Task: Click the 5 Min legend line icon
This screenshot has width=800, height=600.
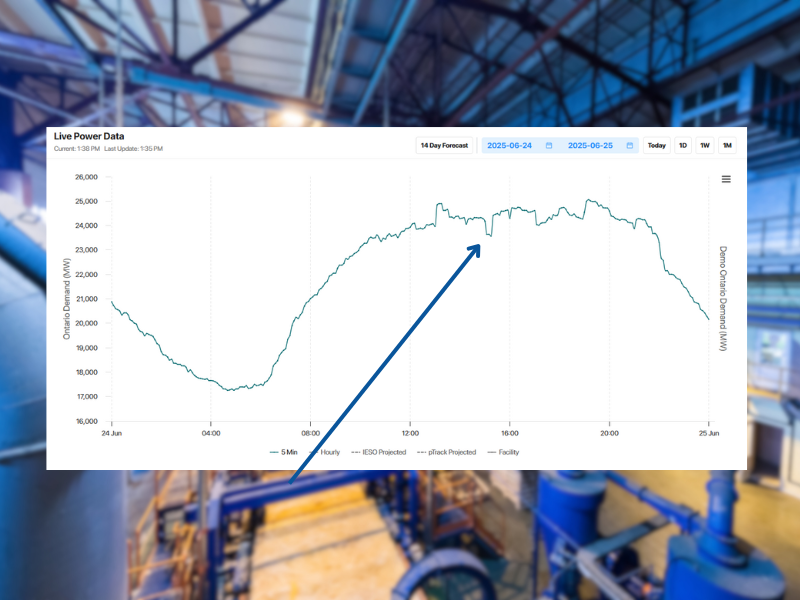Action: [x=273, y=452]
